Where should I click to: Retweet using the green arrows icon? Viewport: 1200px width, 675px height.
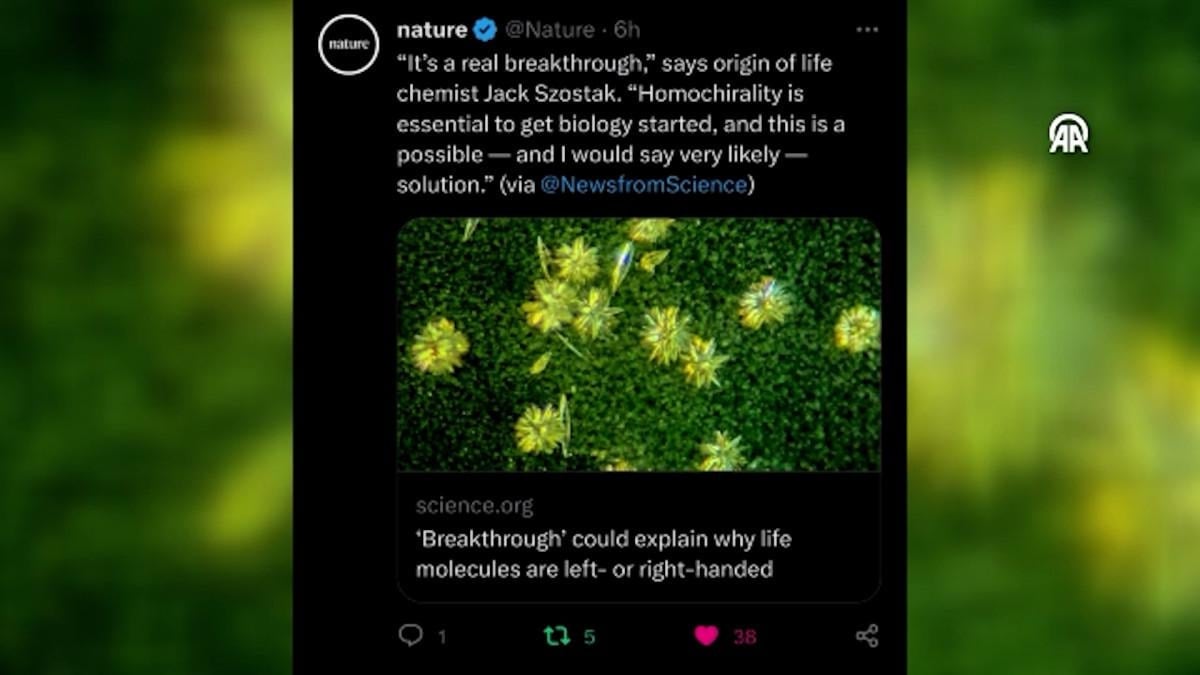555,635
